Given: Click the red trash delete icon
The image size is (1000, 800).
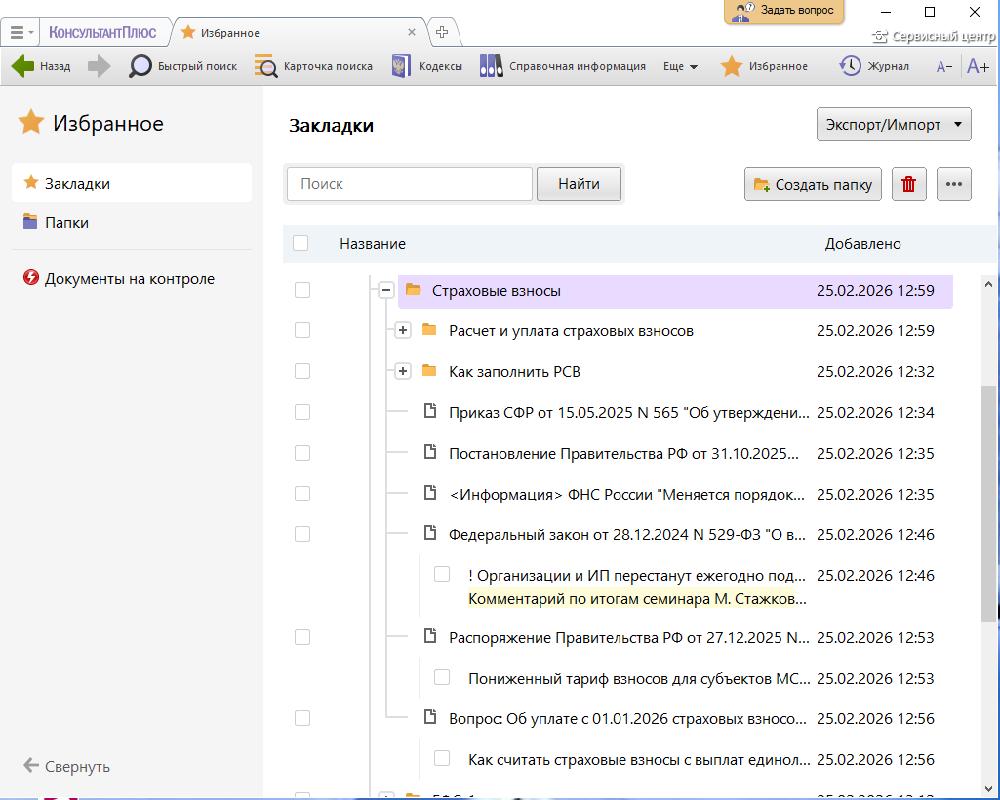Looking at the screenshot, I should point(908,184).
